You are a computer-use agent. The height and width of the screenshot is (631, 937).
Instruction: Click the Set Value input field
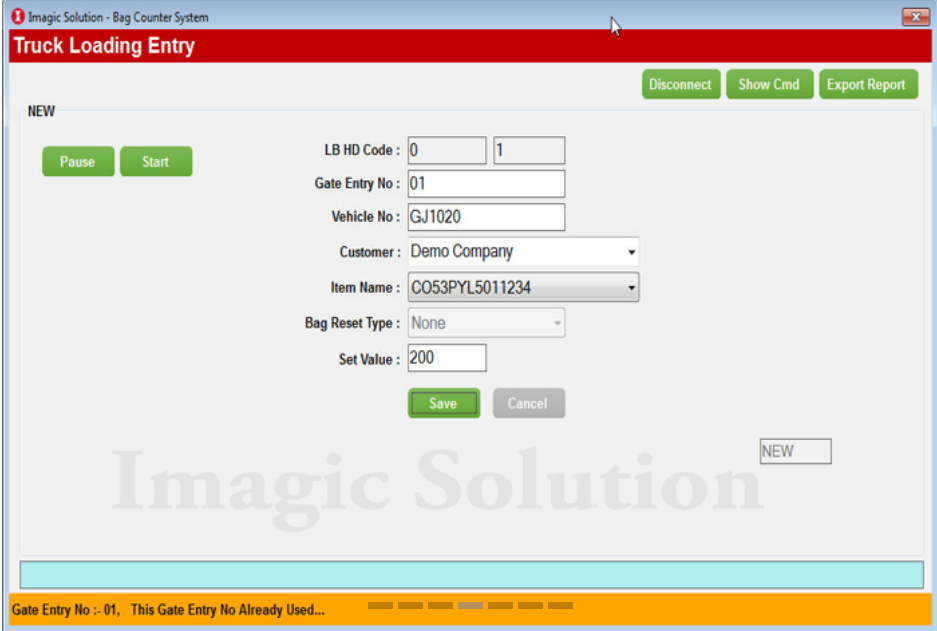(447, 358)
